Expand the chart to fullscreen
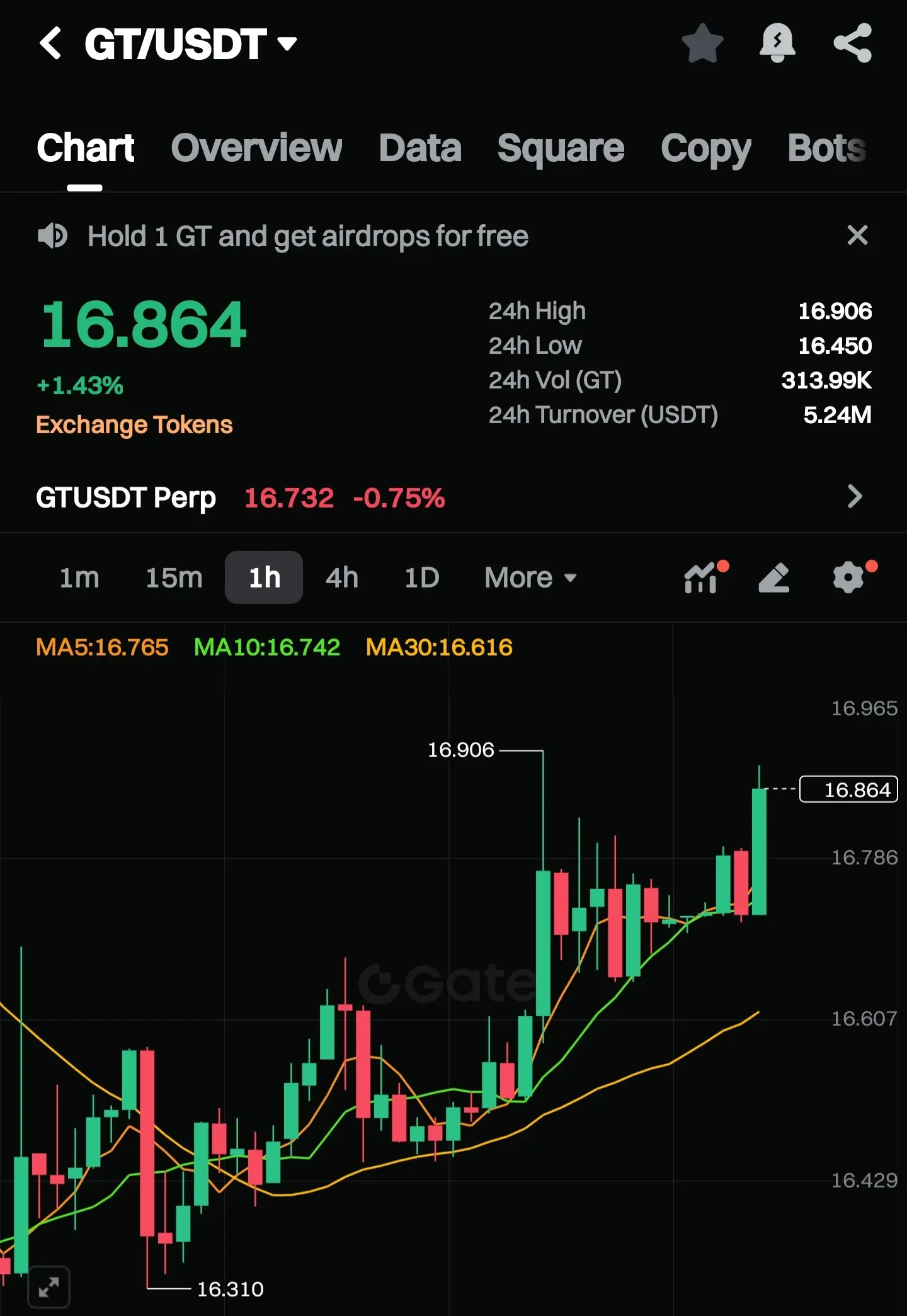Viewport: 907px width, 1316px height. pyautogui.click(x=49, y=1286)
